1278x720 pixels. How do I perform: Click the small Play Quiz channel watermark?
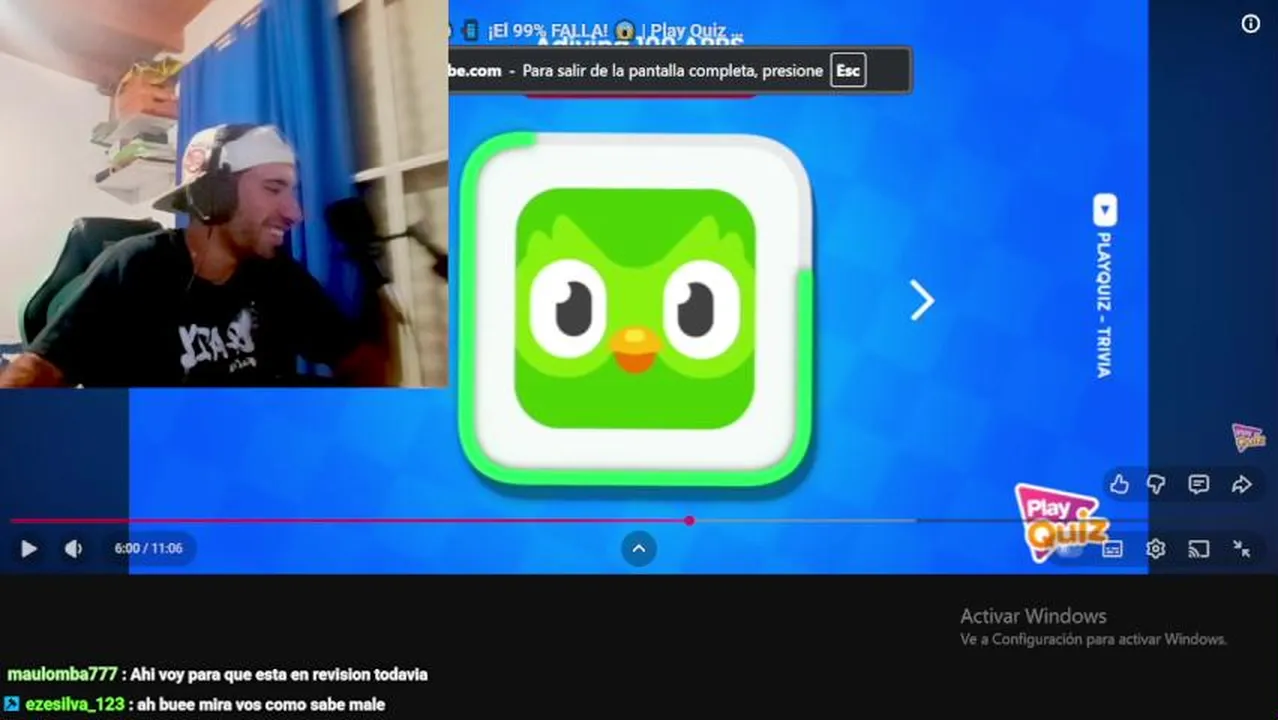click(x=1248, y=437)
